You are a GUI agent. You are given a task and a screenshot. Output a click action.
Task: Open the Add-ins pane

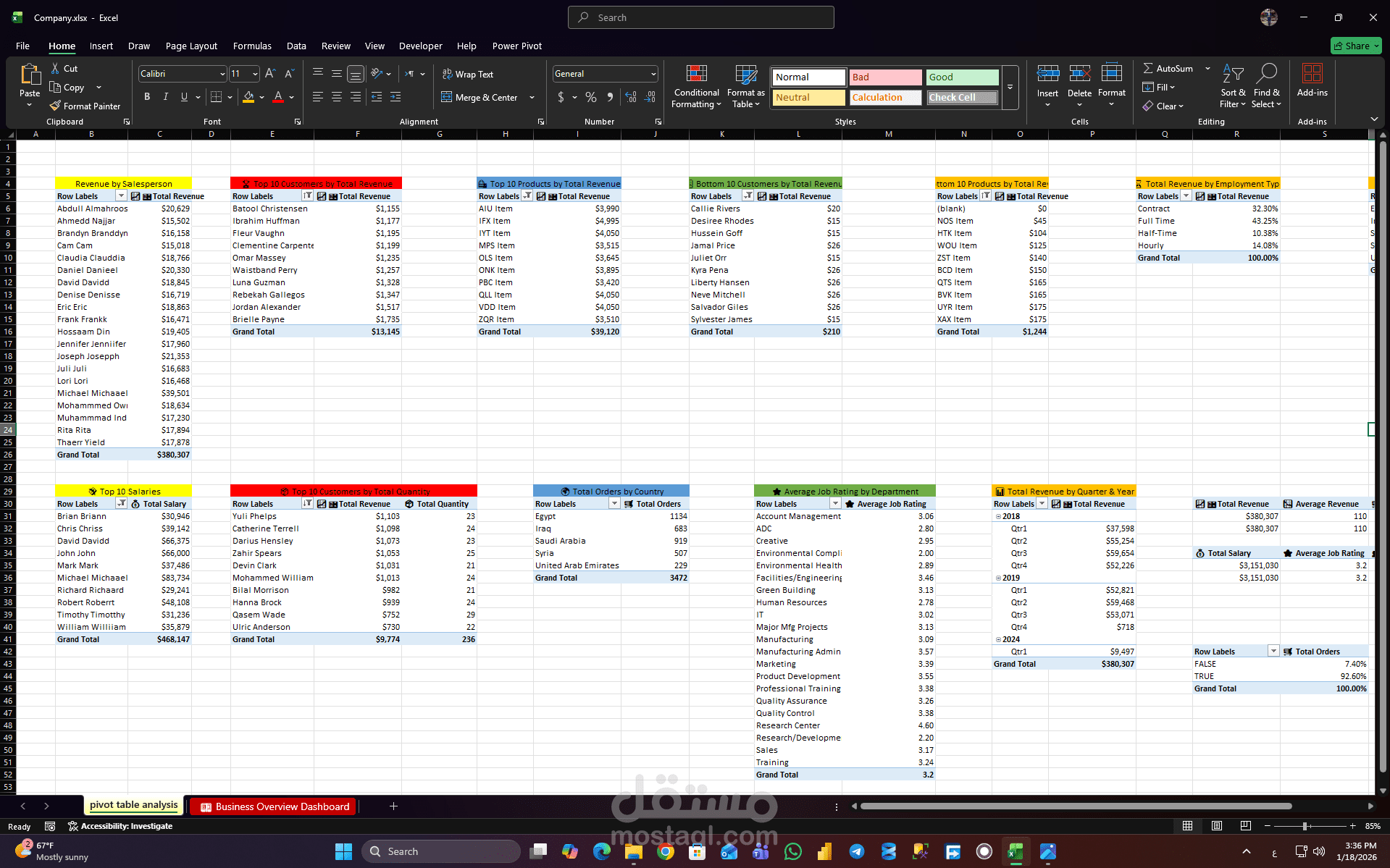(1312, 80)
